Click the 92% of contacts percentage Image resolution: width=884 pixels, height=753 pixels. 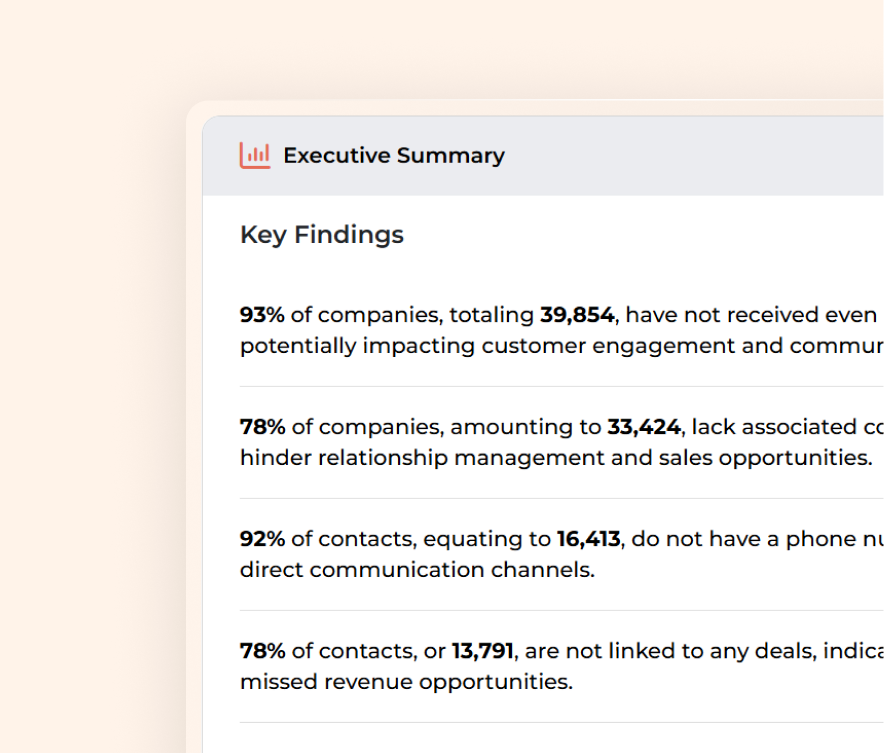coord(262,539)
